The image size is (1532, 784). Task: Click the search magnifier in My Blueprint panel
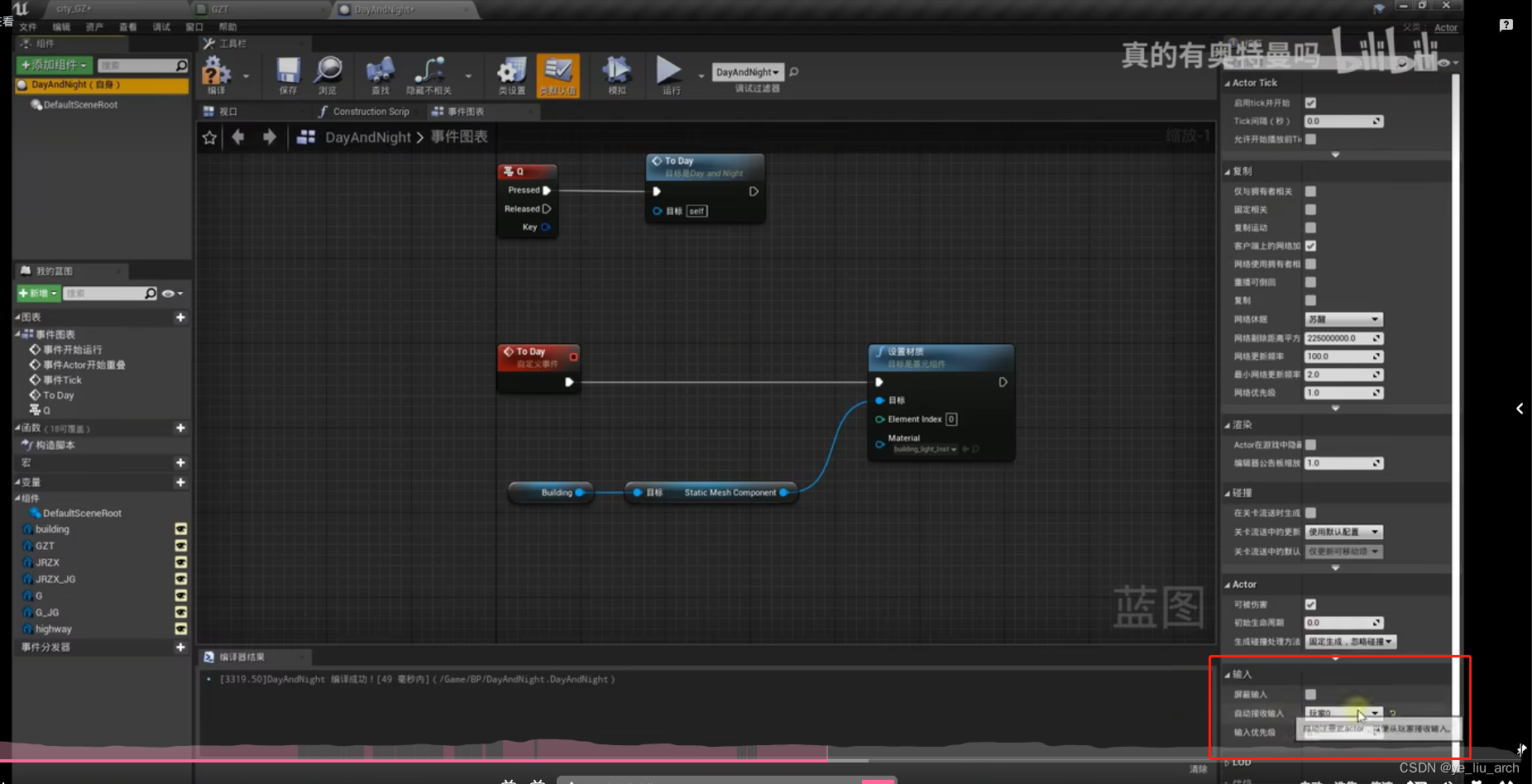[x=150, y=294]
